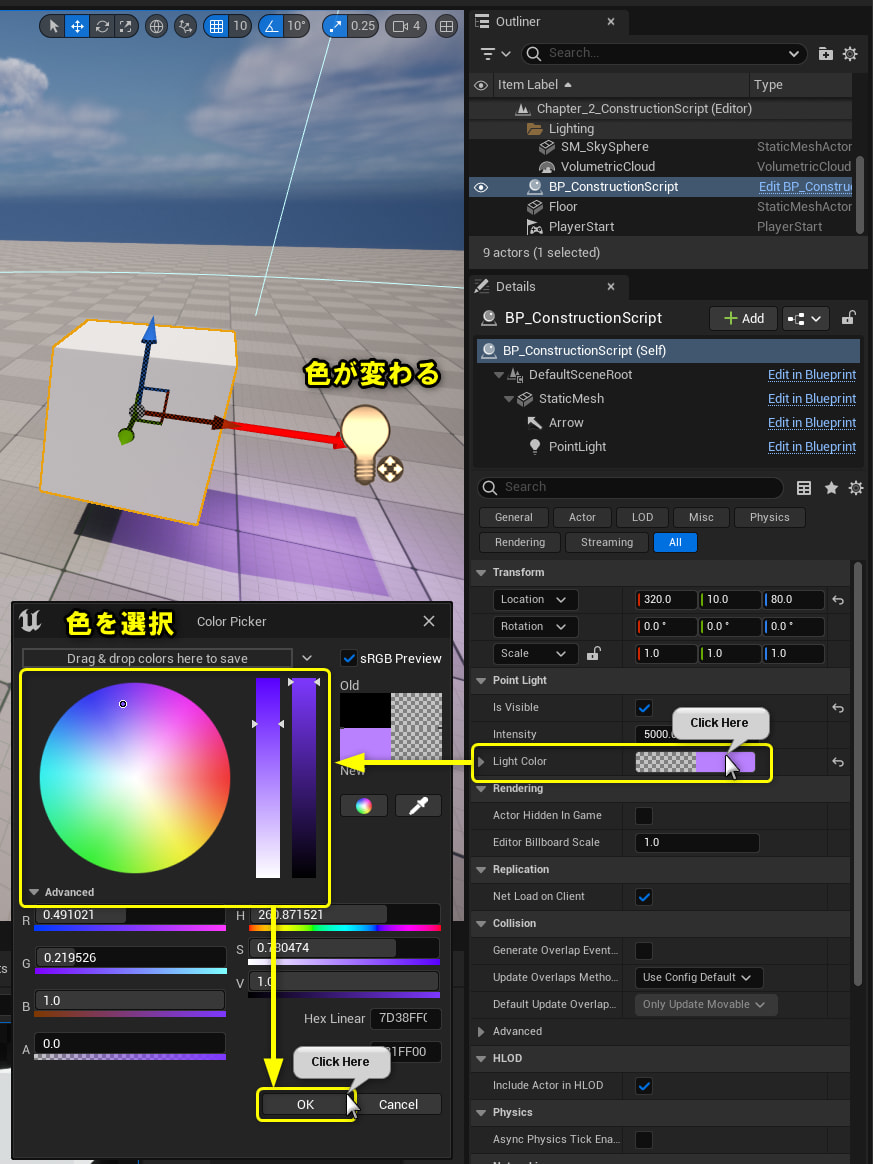The width and height of the screenshot is (873, 1164).
Task: Select the Move tool in viewport toolbar
Action: pyautogui.click(x=77, y=26)
